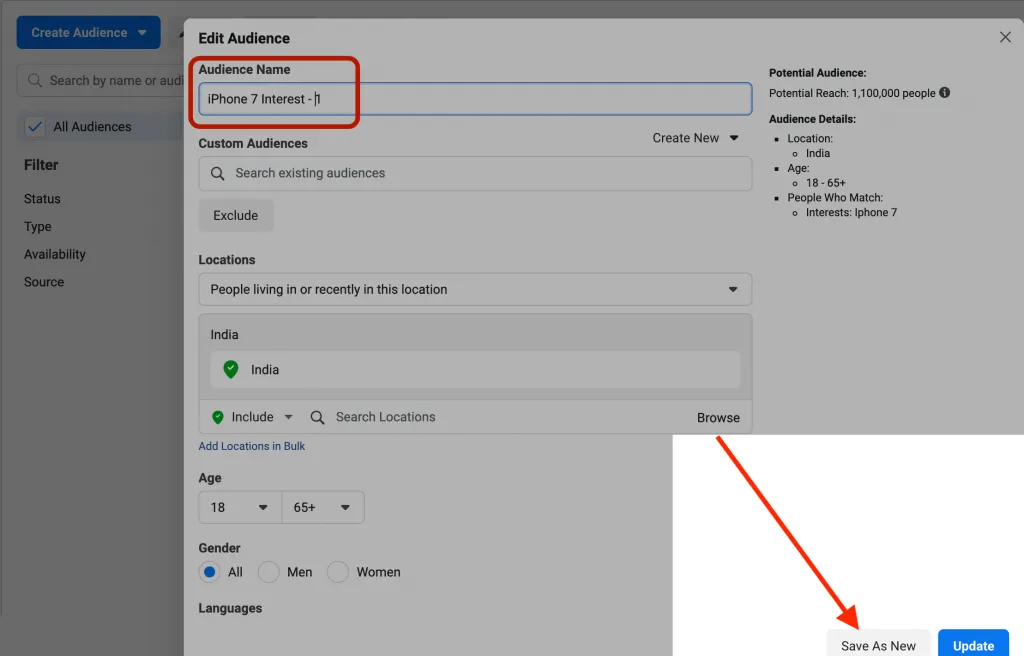This screenshot has width=1024, height=656.
Task: Open the Create New dropdown
Action: (x=695, y=138)
